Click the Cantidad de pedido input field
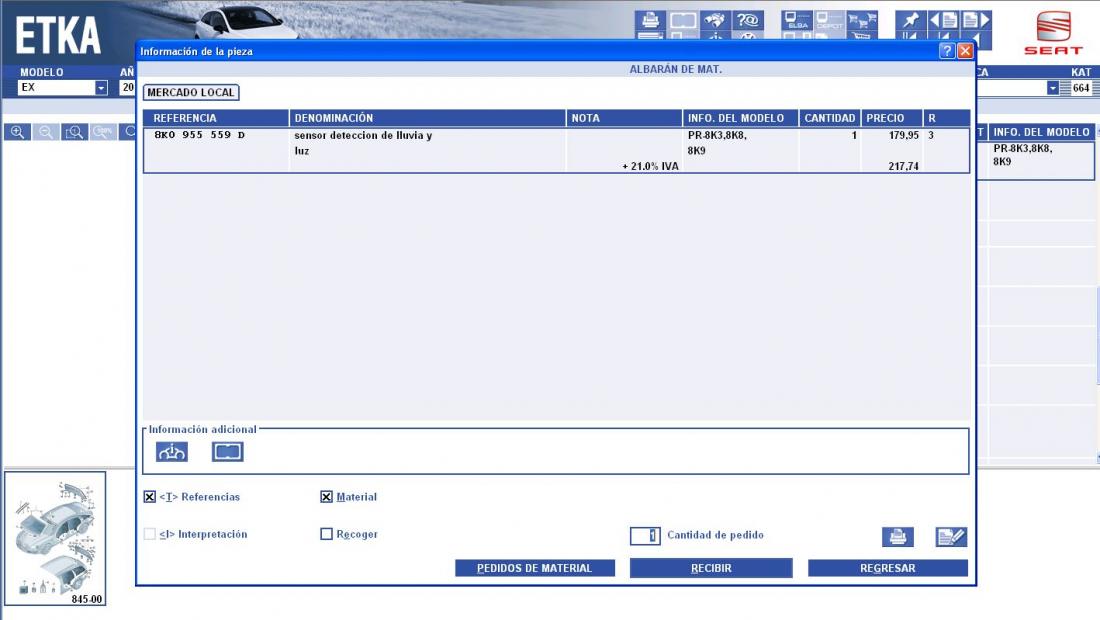Image resolution: width=1100 pixels, height=620 pixels. tap(645, 536)
